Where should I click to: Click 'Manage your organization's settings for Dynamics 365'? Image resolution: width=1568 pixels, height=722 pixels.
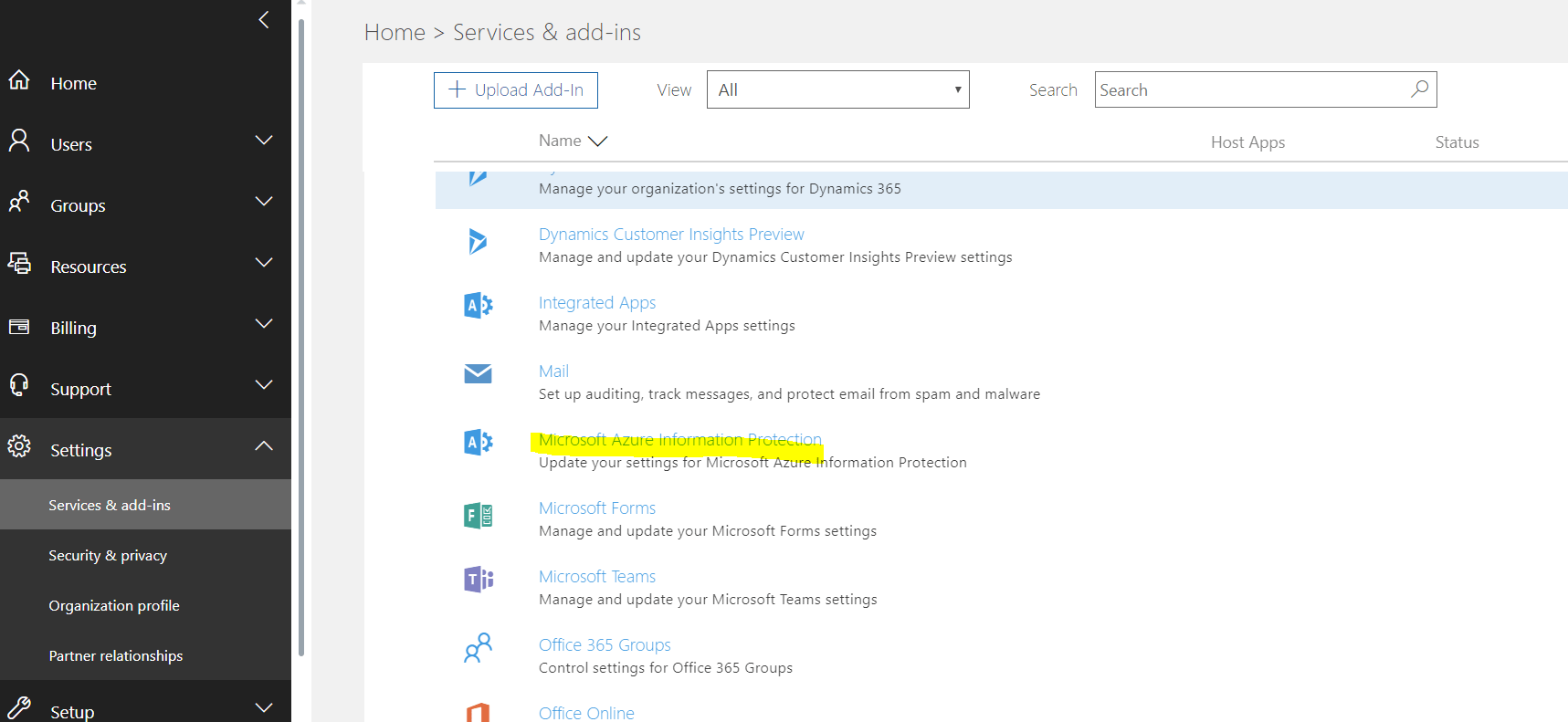pyautogui.click(x=720, y=189)
